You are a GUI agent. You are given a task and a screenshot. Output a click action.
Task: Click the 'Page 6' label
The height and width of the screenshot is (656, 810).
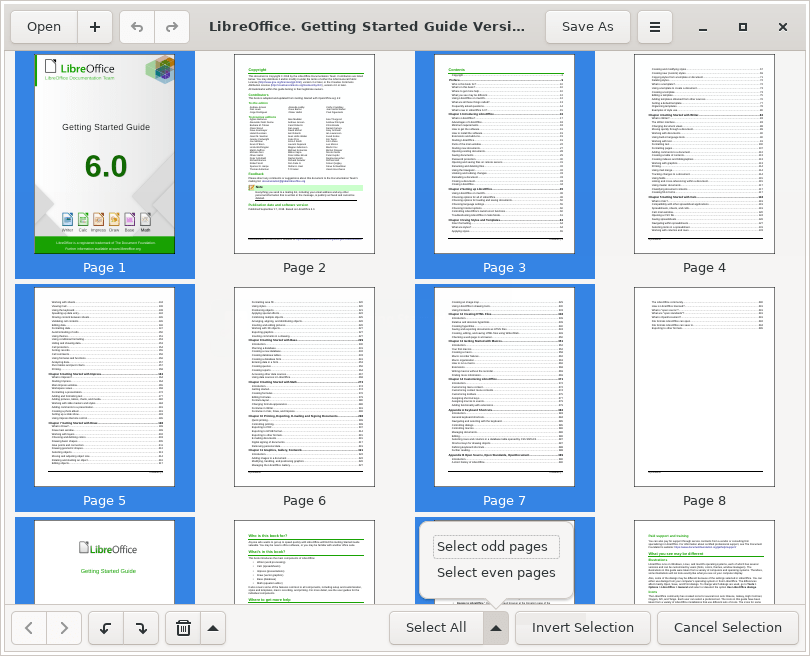[304, 501]
